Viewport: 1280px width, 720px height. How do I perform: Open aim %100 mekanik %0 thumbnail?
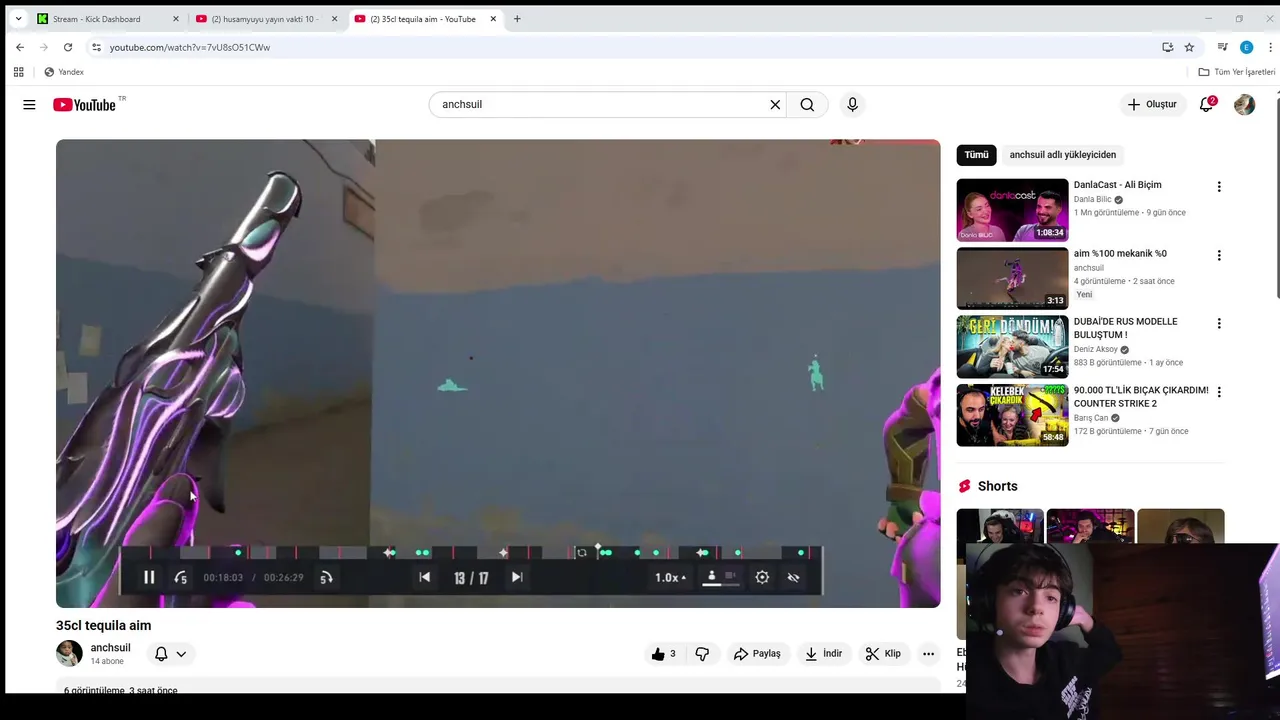[x=1012, y=278]
